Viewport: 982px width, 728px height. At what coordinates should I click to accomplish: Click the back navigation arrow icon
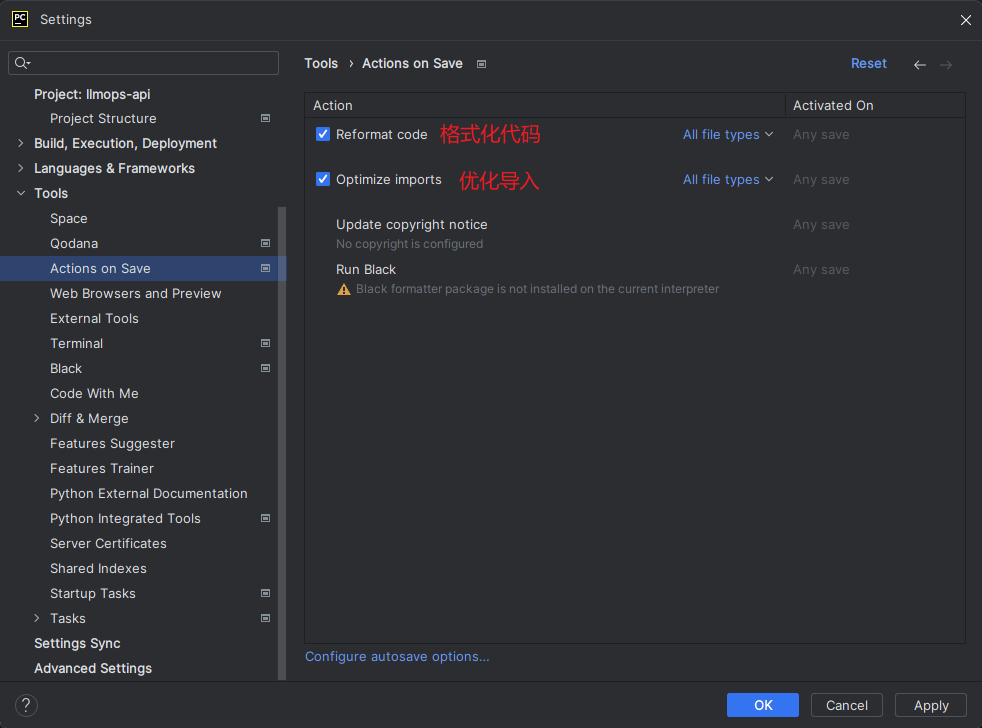[920, 64]
